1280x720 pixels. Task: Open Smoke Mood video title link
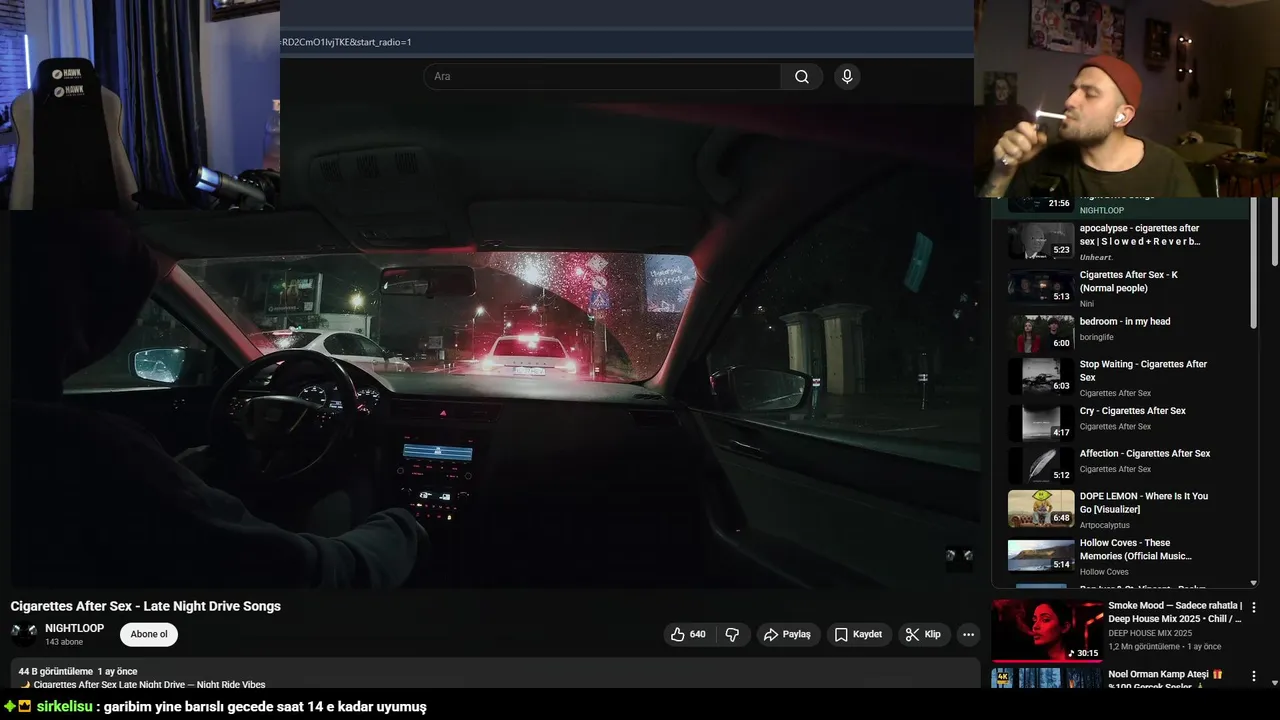point(1175,612)
